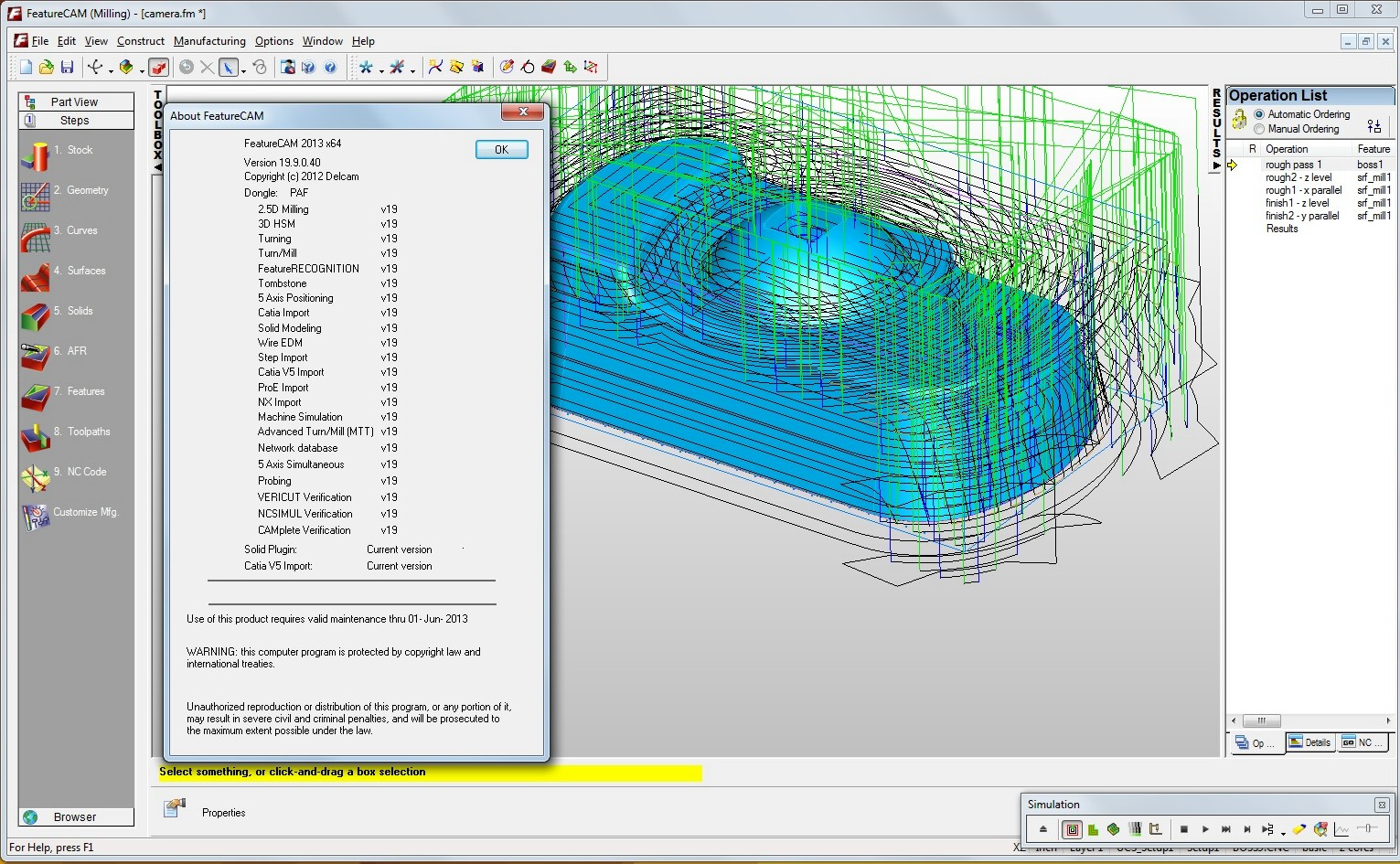The image size is (1400, 864).
Task: Open the Stock step icon
Action: point(35,155)
